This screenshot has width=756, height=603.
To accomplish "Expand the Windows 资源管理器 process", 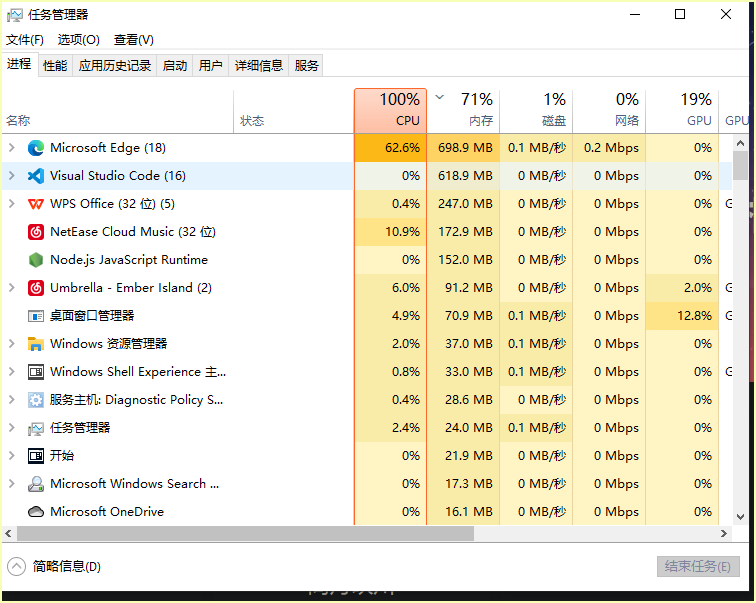I will pyautogui.click(x=12, y=344).
